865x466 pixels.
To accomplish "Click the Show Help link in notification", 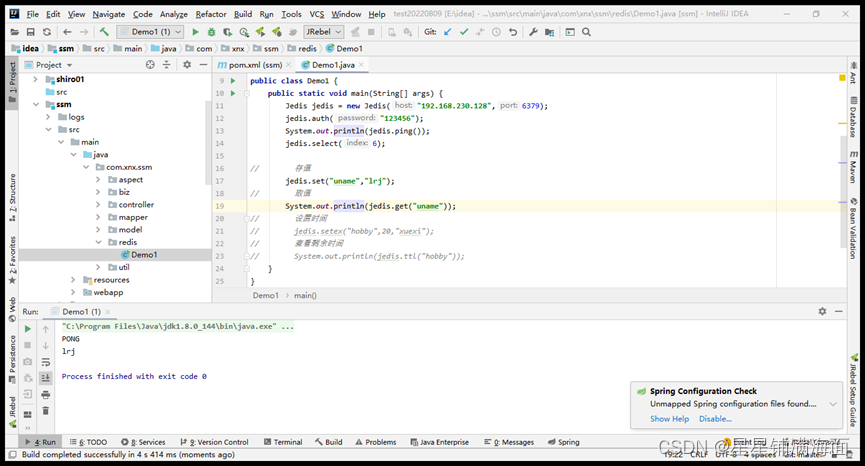I will tap(669, 419).
